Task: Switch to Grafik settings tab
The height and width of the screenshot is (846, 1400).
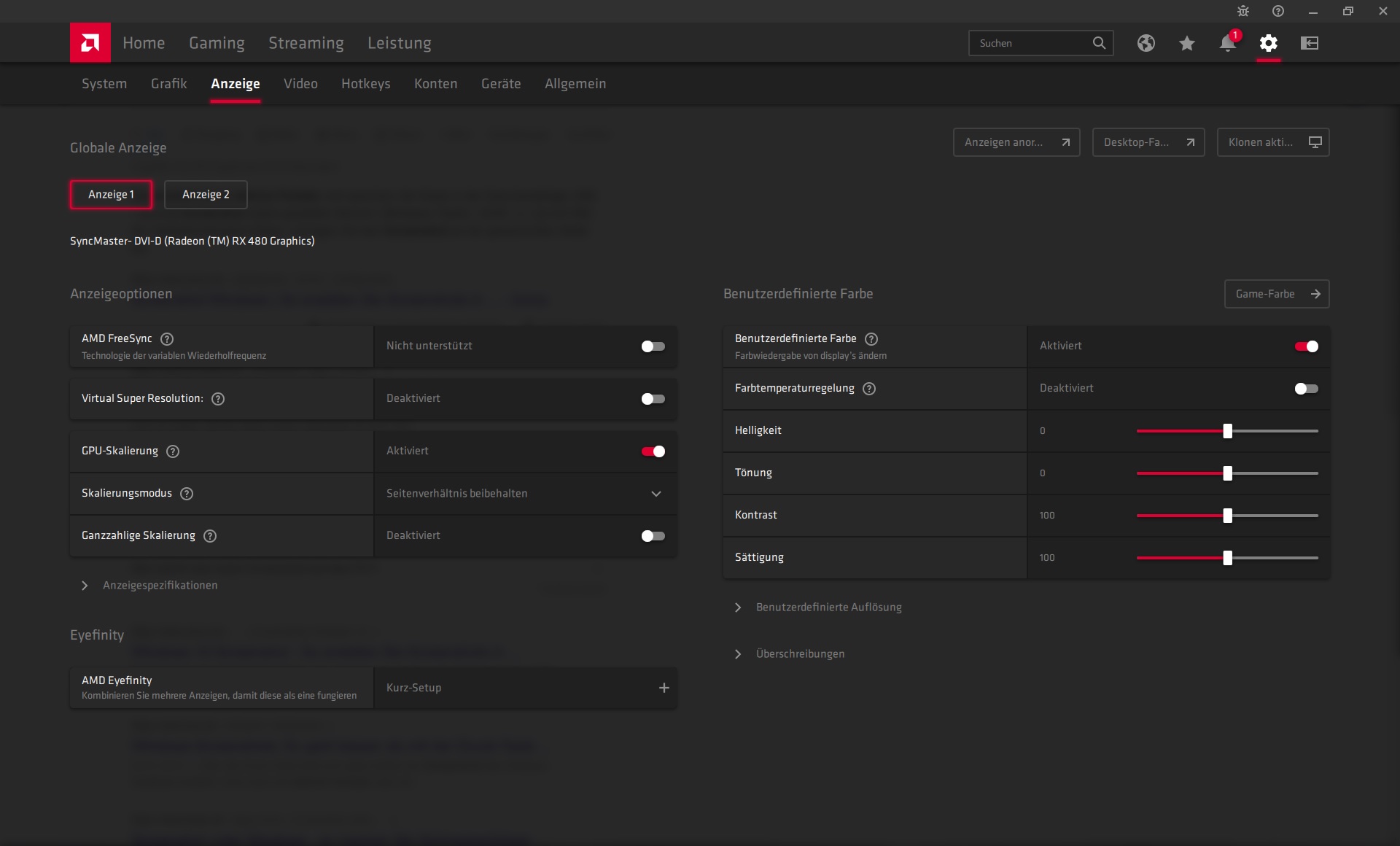Action: click(169, 84)
